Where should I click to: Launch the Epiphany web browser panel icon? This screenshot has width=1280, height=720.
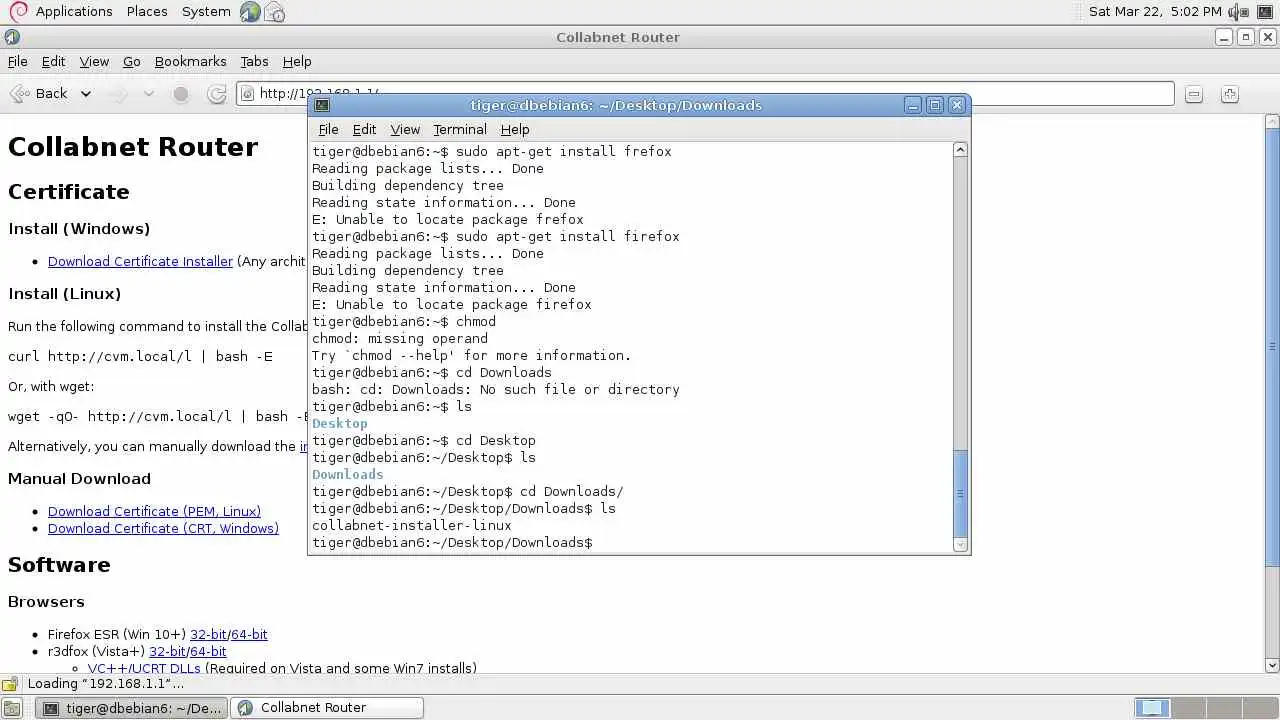pos(250,12)
